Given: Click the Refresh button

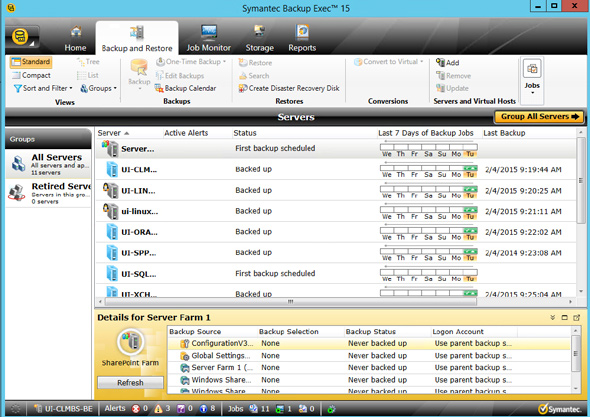Looking at the screenshot, I should [130, 382].
